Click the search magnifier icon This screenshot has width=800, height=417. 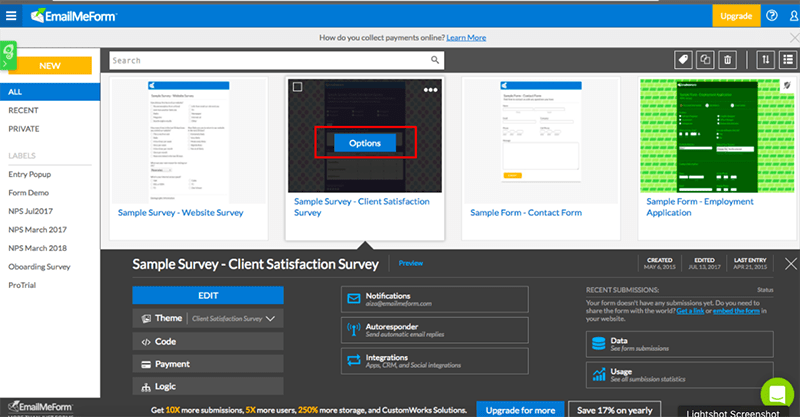click(x=434, y=60)
